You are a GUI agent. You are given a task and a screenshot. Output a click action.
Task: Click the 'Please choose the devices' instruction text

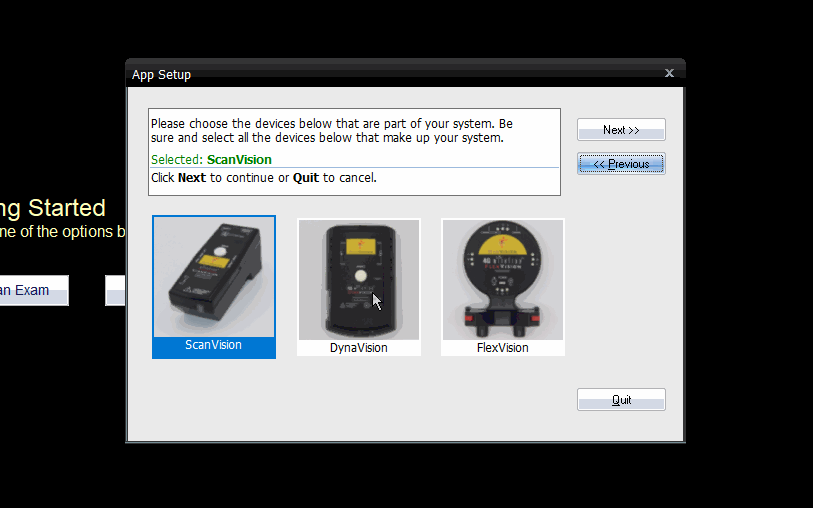[x=332, y=131]
